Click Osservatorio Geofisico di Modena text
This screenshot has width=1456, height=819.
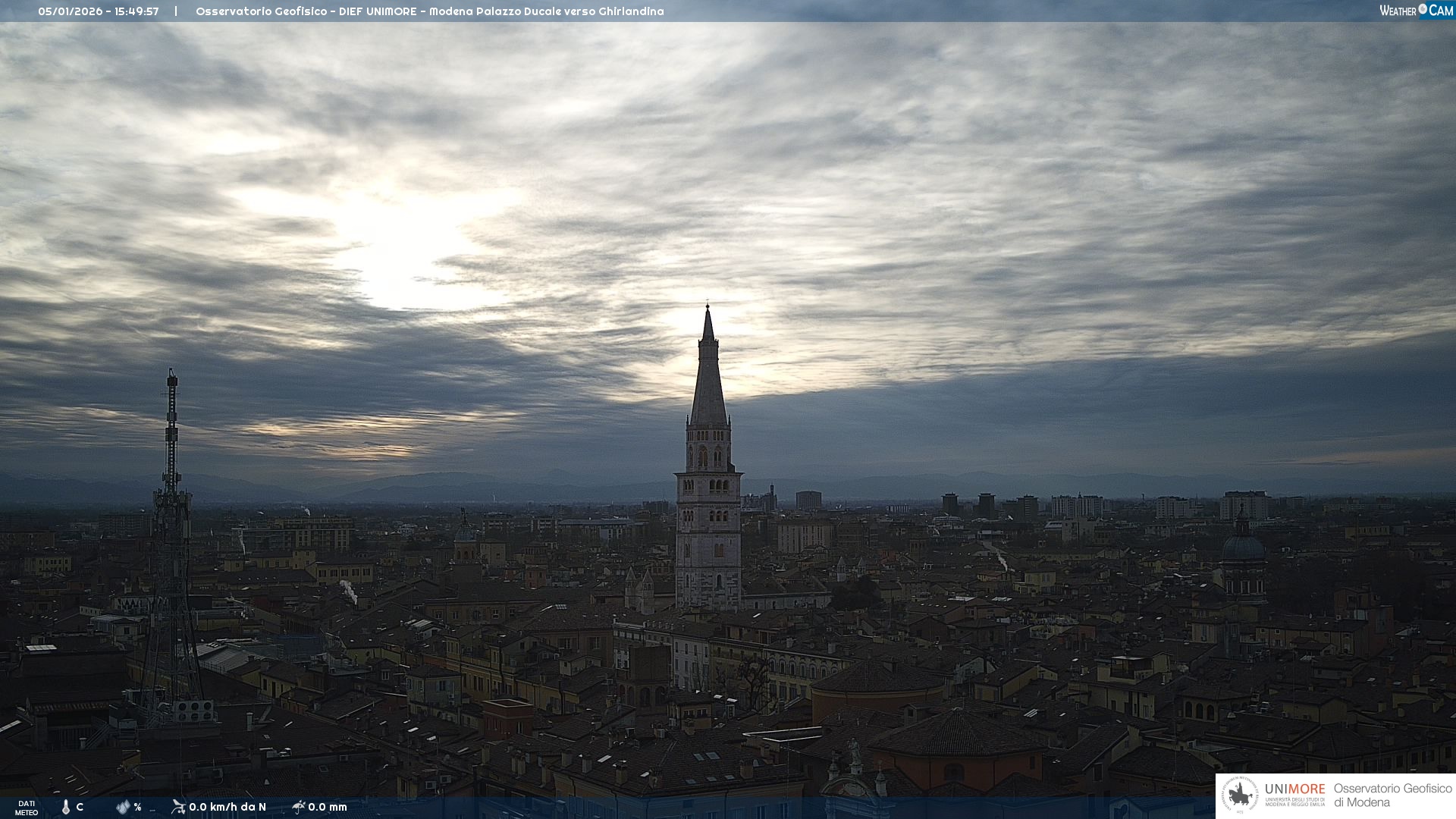pyautogui.click(x=1392, y=795)
